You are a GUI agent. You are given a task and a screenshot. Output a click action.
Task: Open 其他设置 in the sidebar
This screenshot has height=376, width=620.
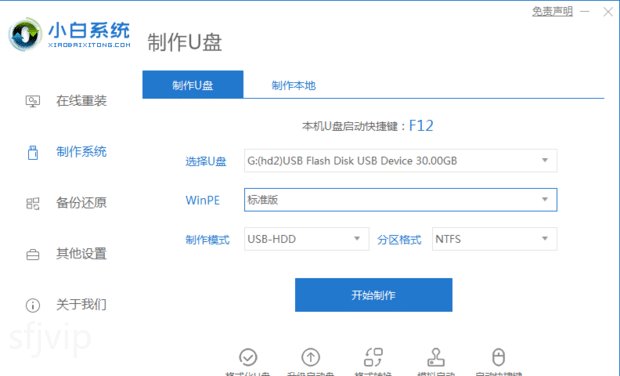[x=81, y=254]
